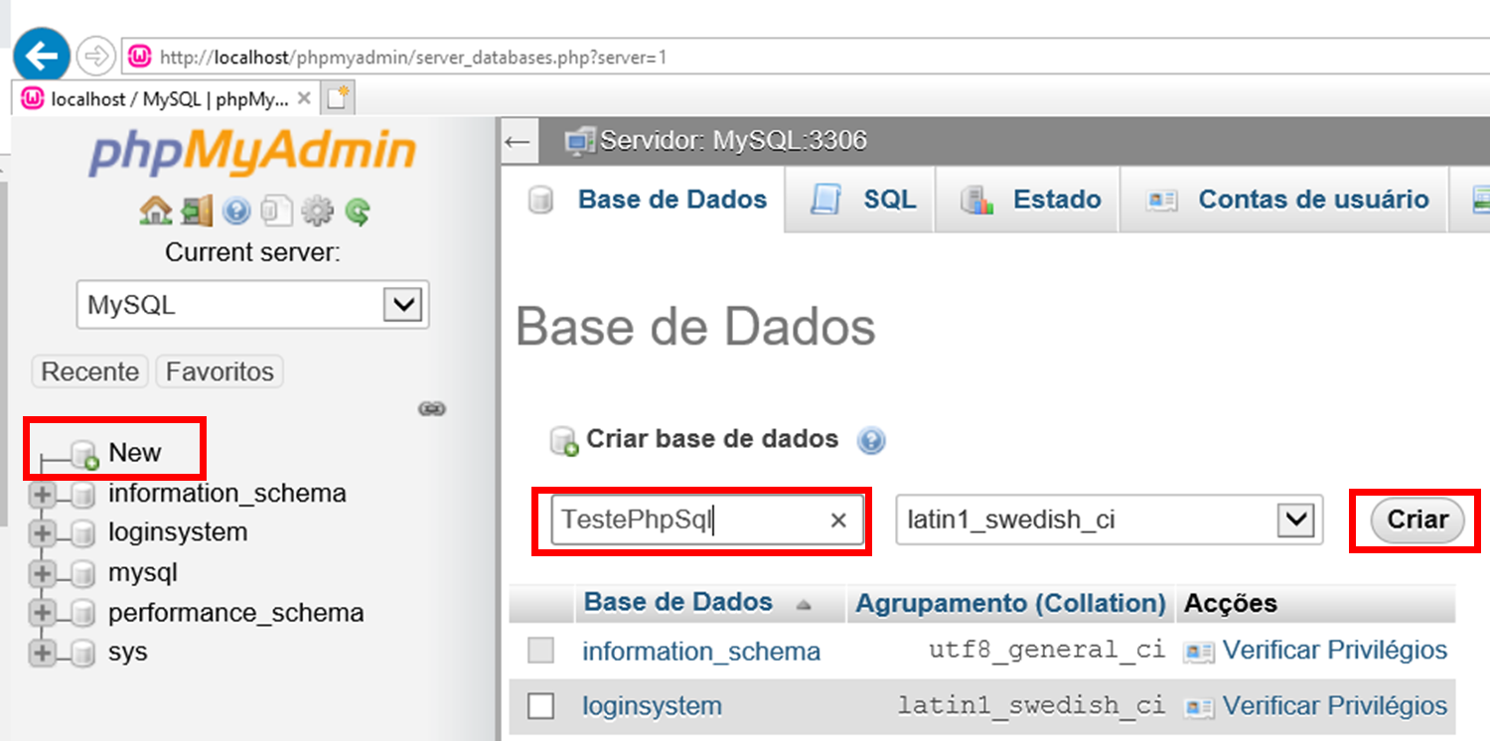The image size is (1490, 741).
Task: Click the database icon beside performance_schema in tree
Action: click(84, 613)
